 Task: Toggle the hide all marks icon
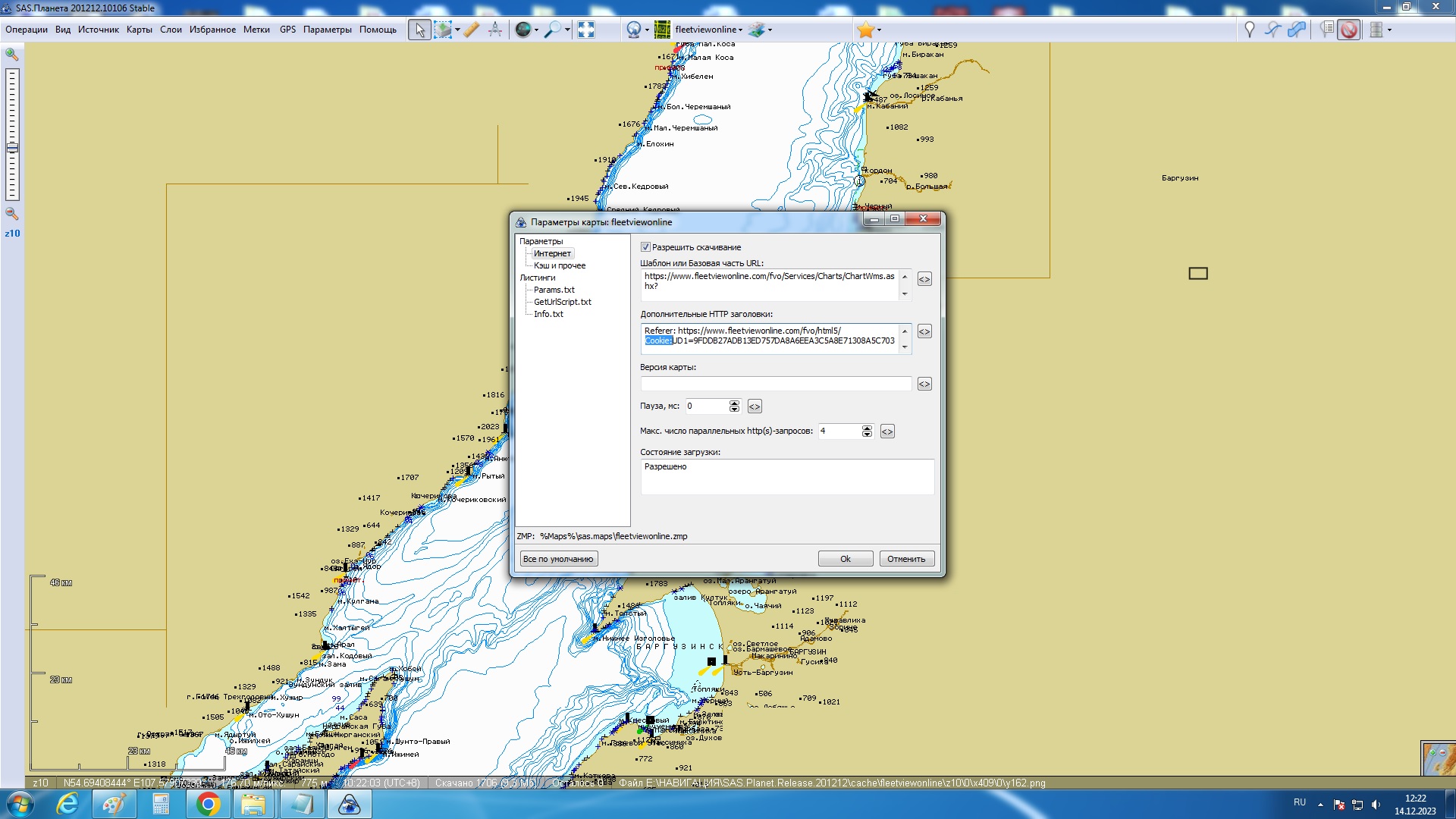[x=1348, y=30]
